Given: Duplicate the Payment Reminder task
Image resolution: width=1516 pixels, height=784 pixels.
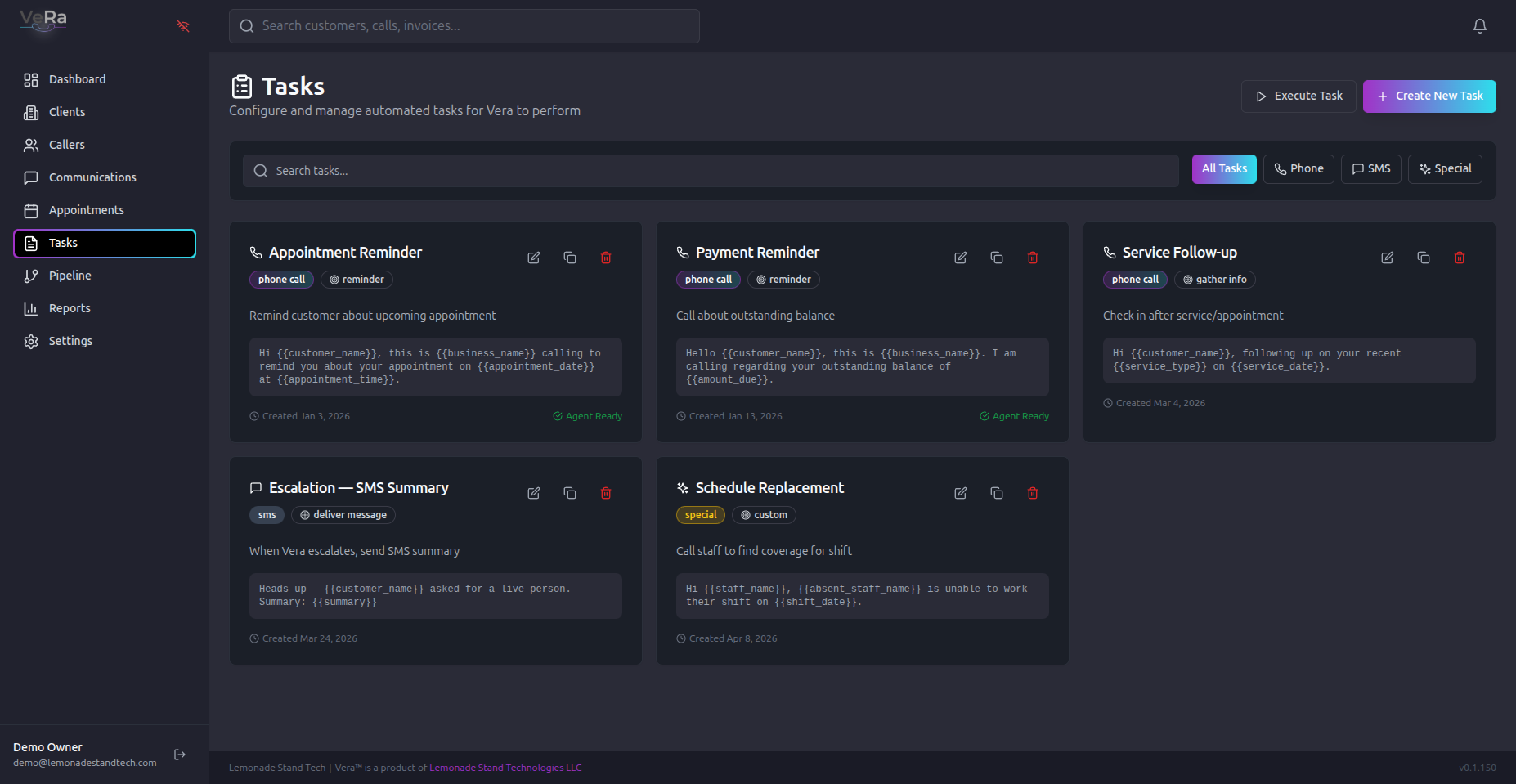Looking at the screenshot, I should tap(997, 258).
